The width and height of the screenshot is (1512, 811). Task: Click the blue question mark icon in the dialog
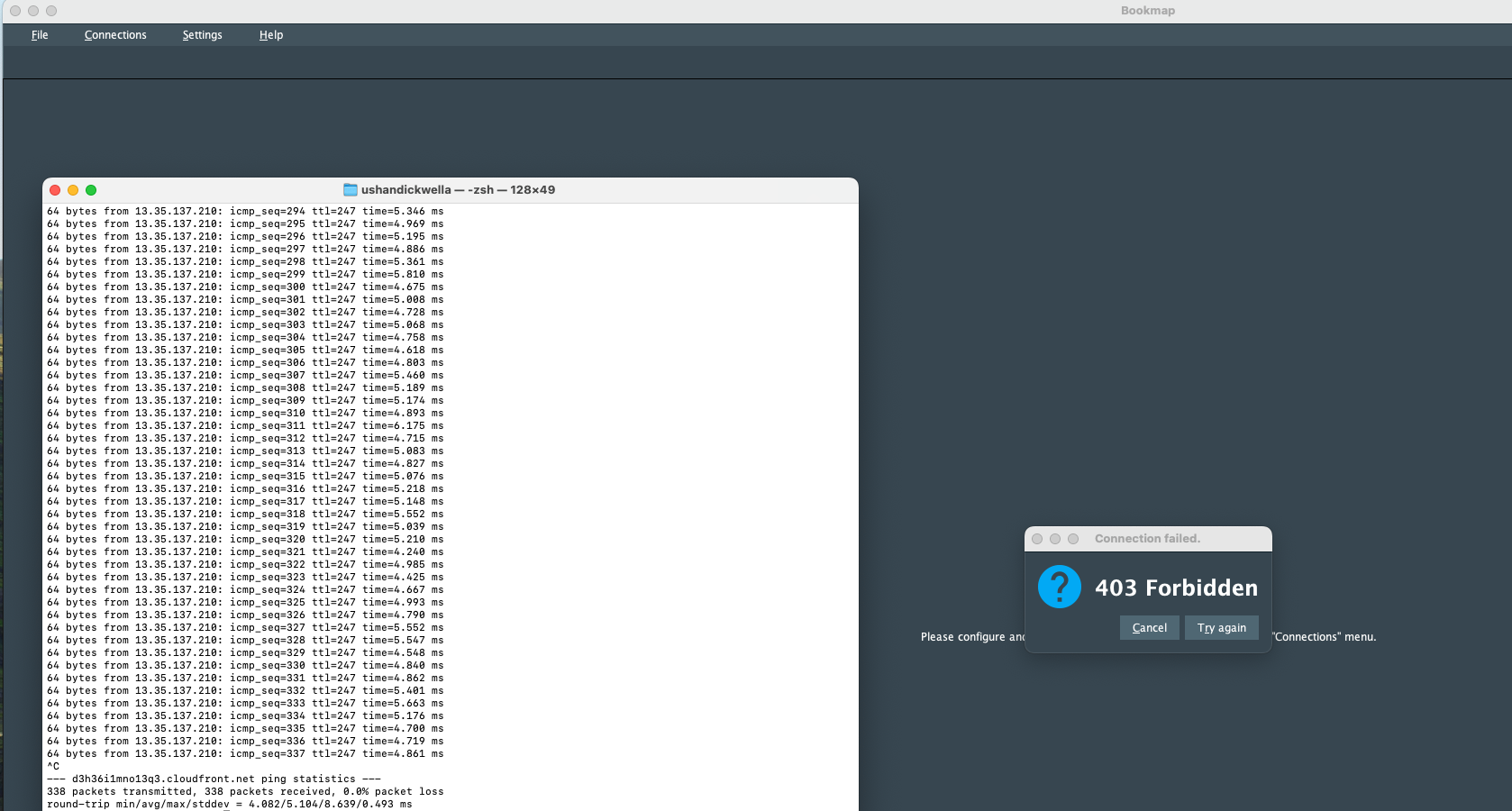pos(1061,587)
